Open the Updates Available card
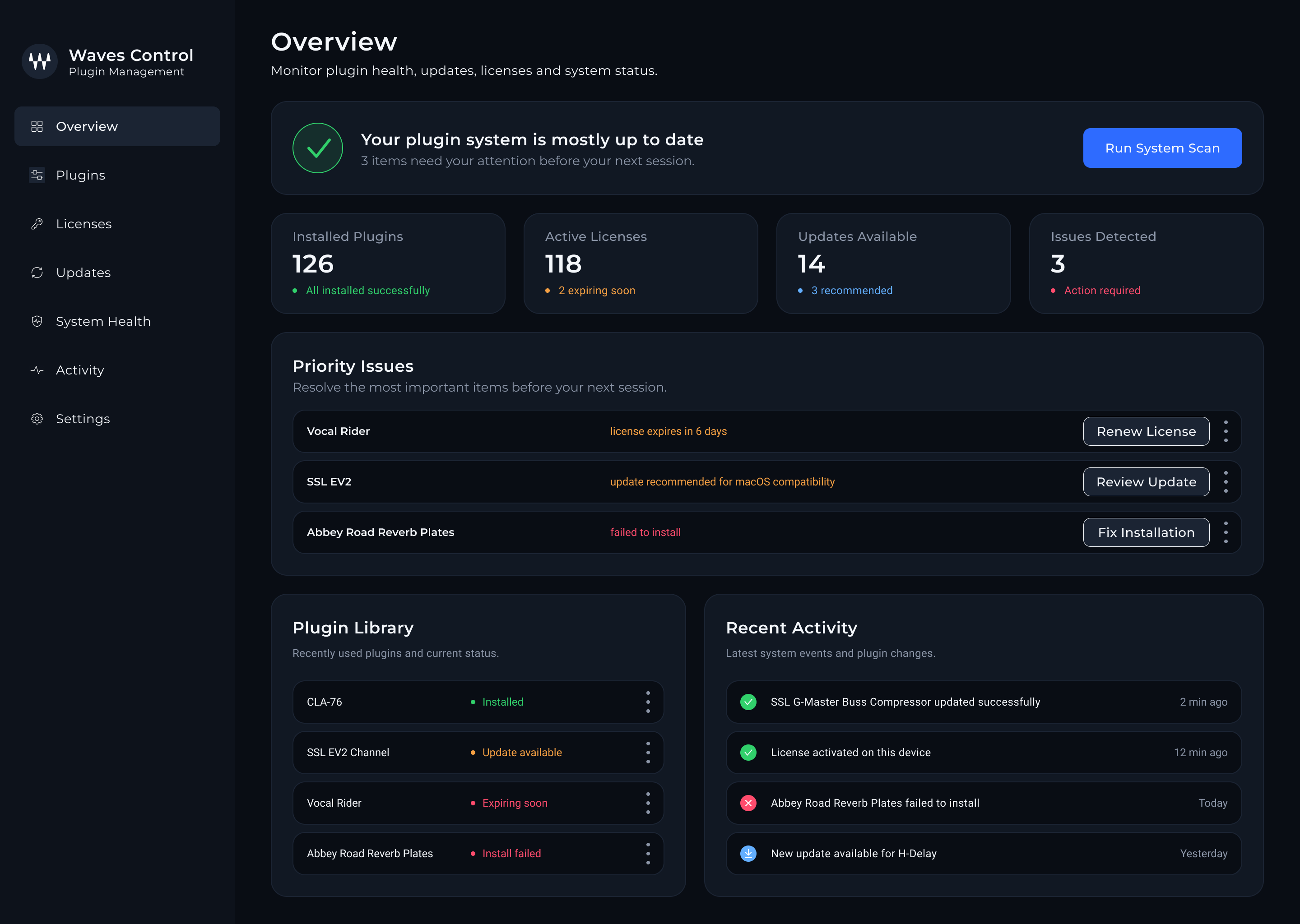This screenshot has width=1300, height=924. click(894, 263)
